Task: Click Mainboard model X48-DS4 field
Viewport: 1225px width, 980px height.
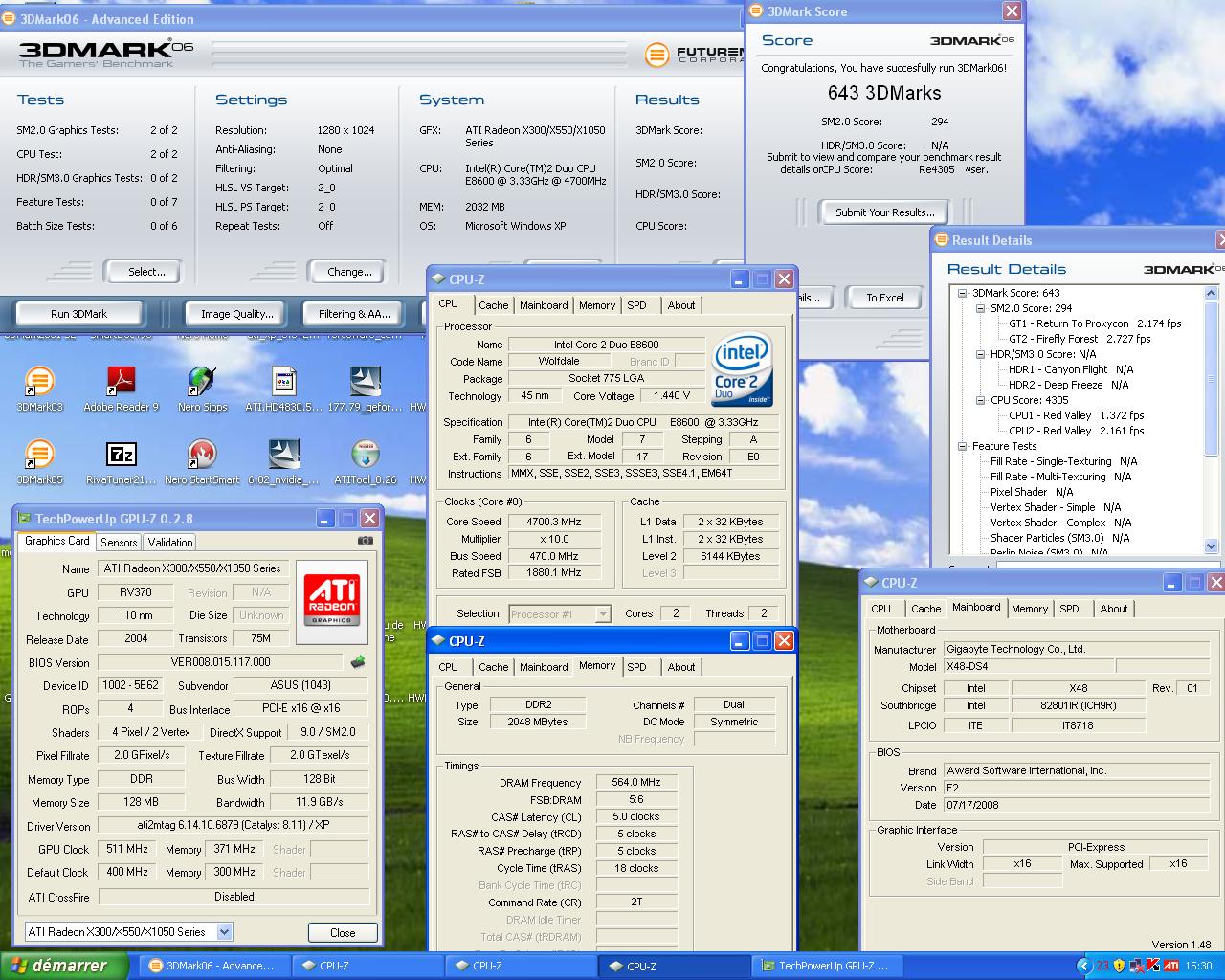Action: pyautogui.click(x=1028, y=667)
